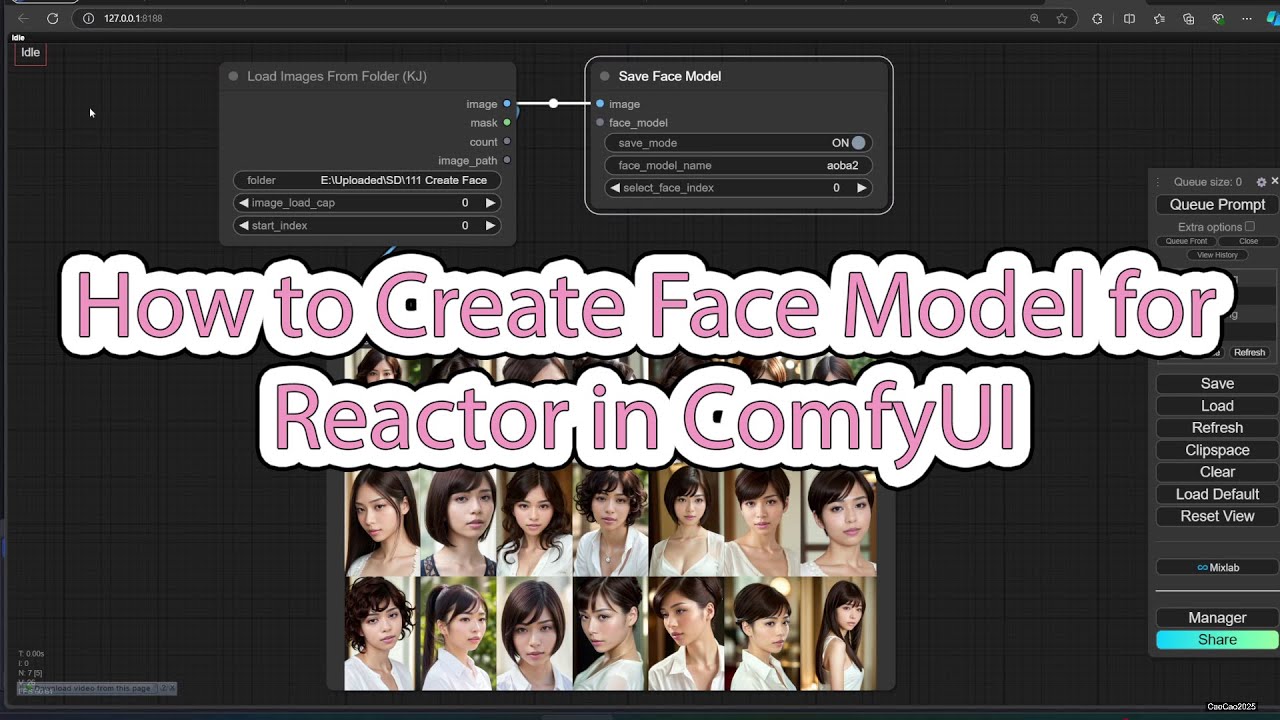
Task: Increase start_index with right arrow
Action: pos(490,226)
